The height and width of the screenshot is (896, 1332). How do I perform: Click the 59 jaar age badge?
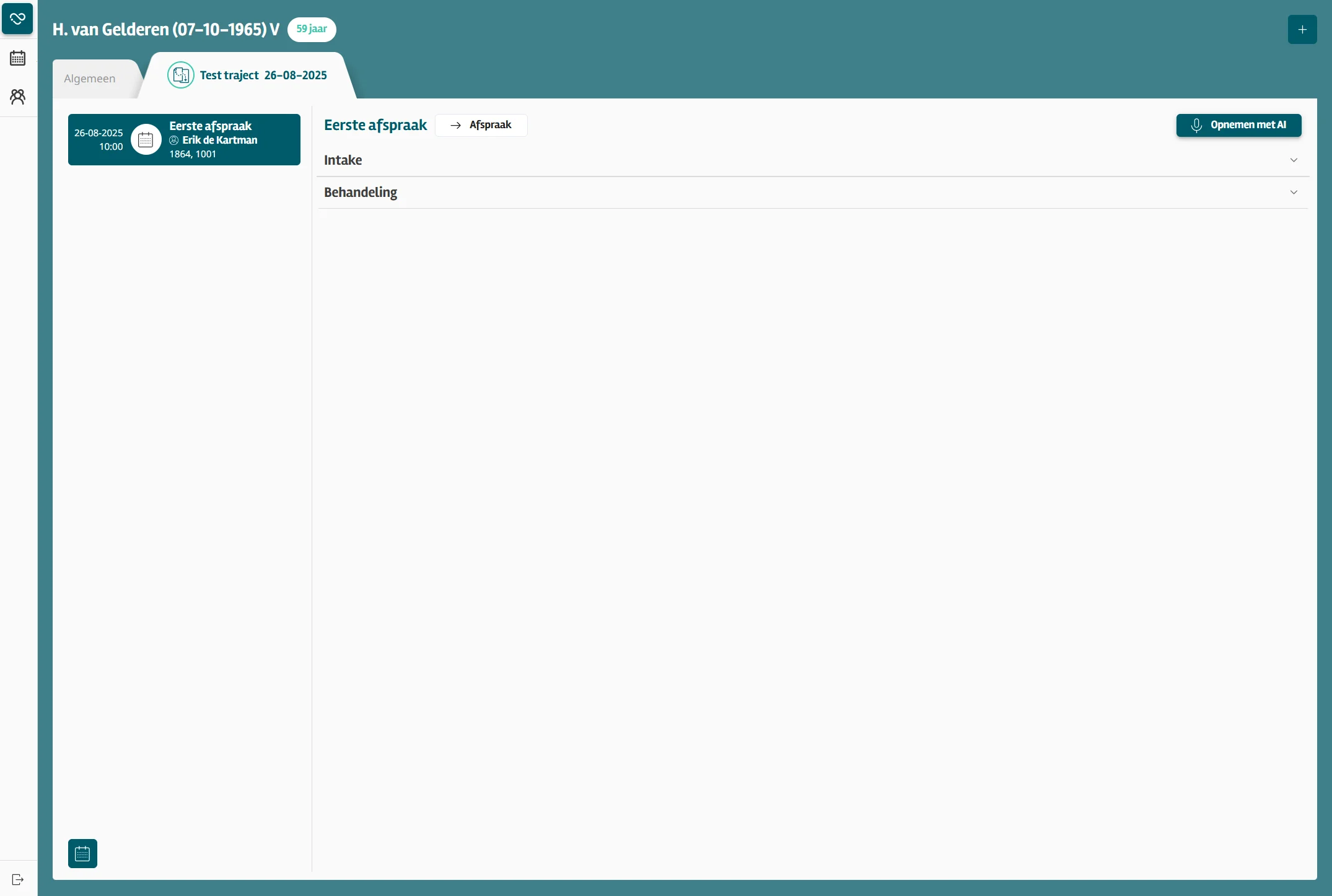[x=312, y=29]
